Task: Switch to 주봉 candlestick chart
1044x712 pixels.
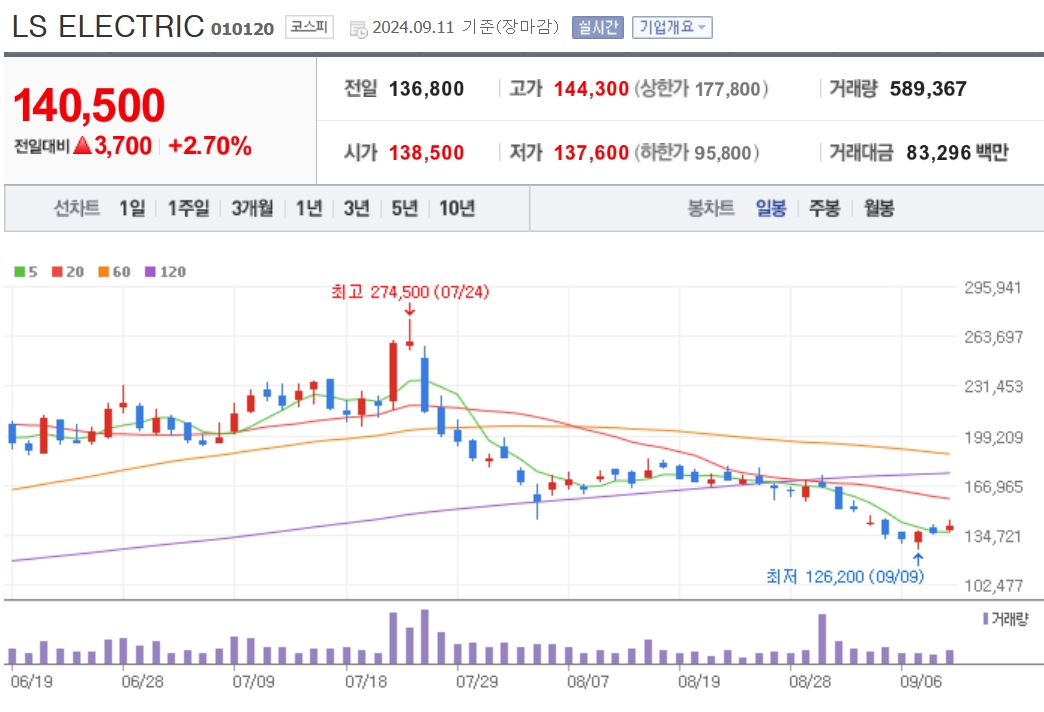Action: tap(824, 208)
